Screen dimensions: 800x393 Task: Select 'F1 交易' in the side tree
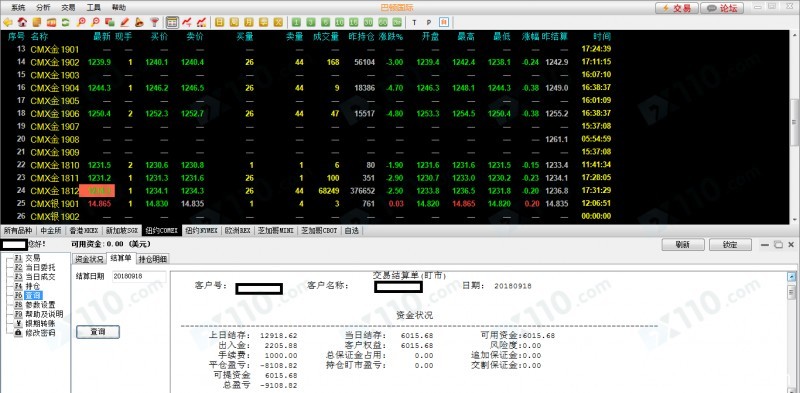pos(28,258)
